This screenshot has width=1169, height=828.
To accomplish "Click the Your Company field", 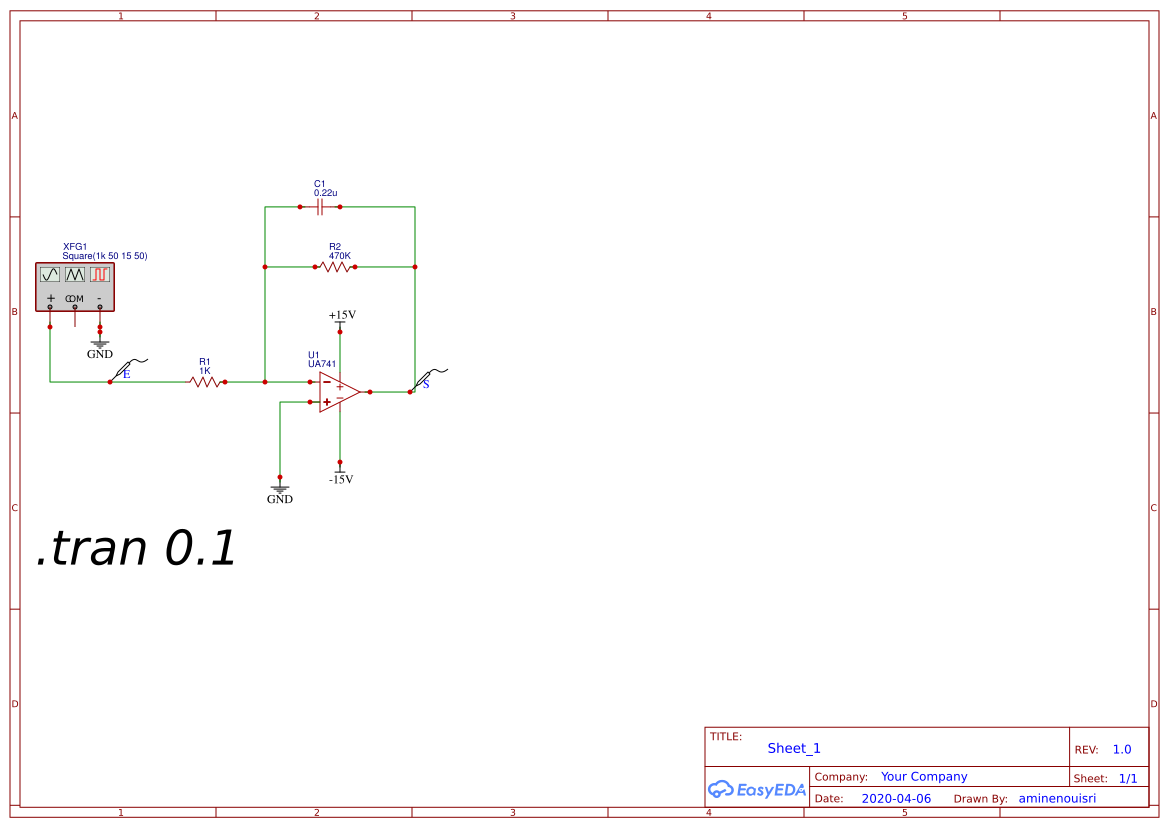I will pyautogui.click(x=923, y=776).
